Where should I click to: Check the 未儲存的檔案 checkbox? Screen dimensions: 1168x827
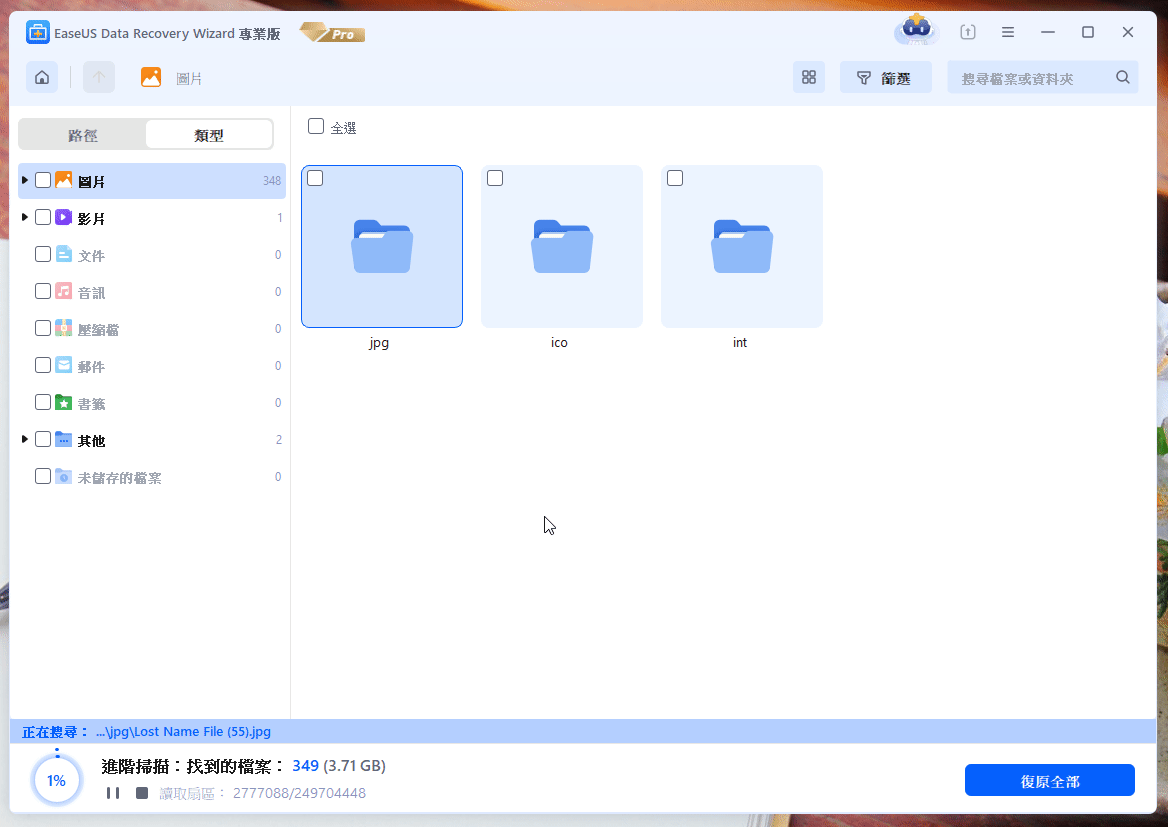(43, 477)
